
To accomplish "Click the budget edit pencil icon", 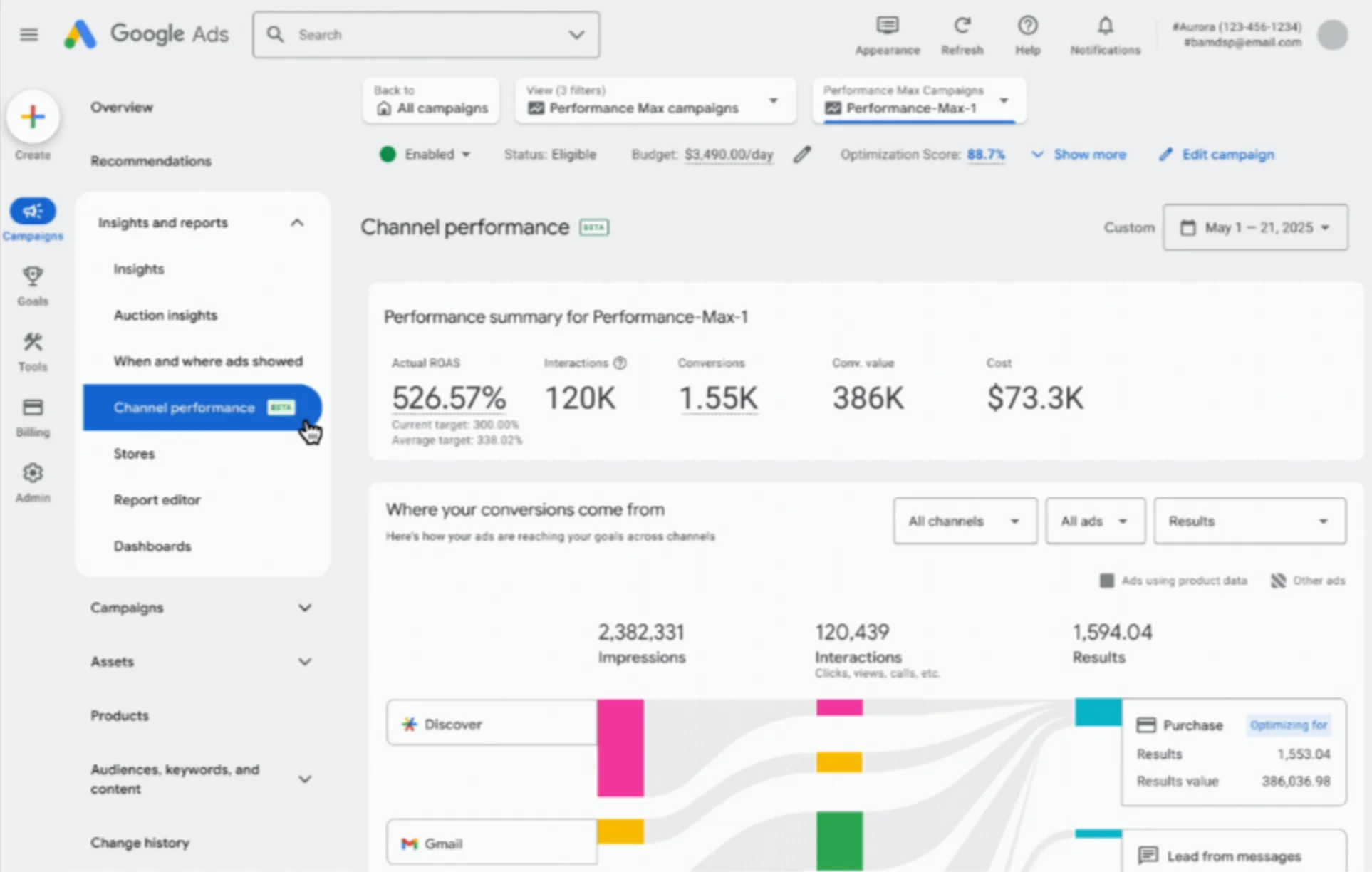I will coord(802,154).
